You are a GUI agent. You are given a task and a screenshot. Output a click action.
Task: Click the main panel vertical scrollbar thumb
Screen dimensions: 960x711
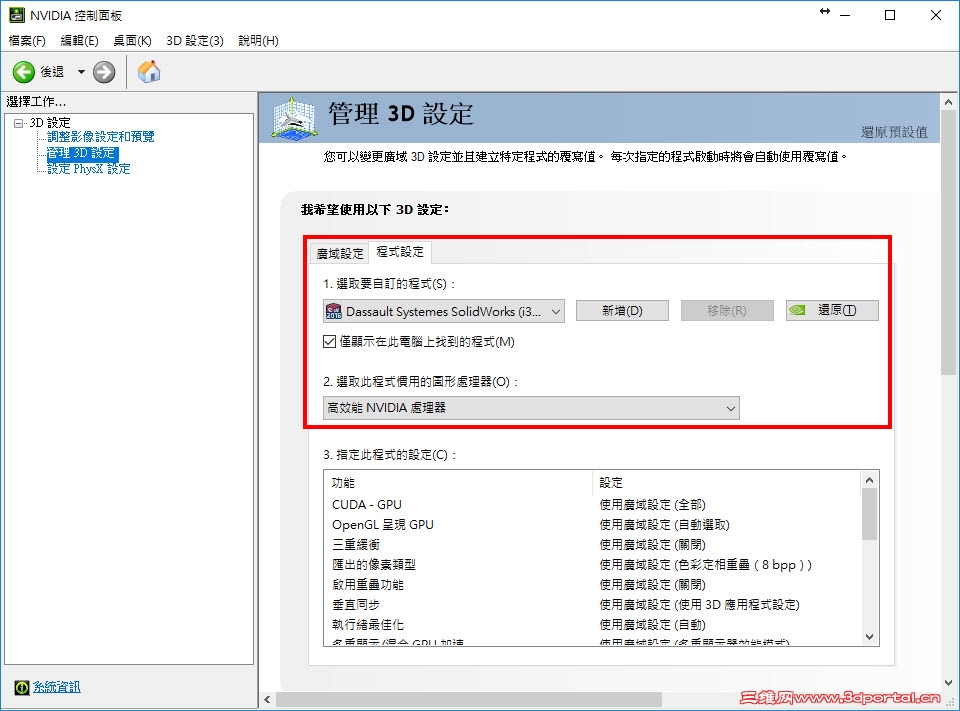(948, 243)
